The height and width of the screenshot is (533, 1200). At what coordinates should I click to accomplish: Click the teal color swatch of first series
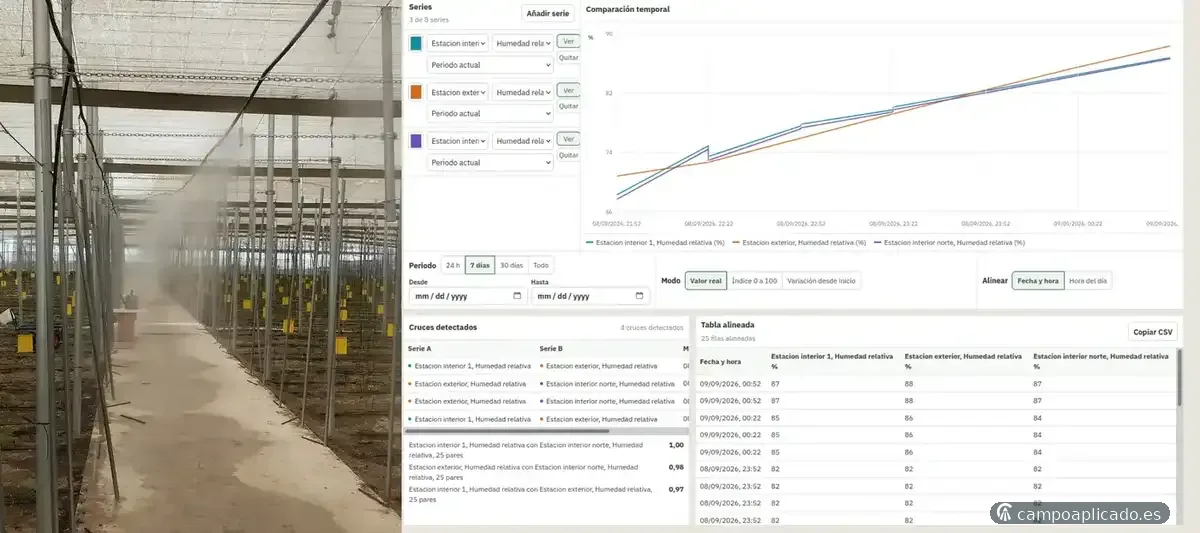tap(416, 43)
